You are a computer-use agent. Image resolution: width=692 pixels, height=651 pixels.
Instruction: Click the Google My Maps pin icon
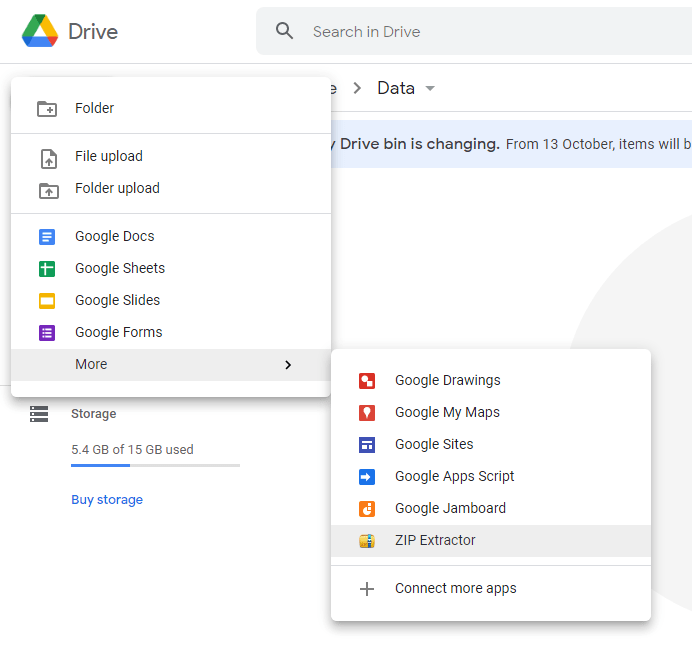pos(367,413)
